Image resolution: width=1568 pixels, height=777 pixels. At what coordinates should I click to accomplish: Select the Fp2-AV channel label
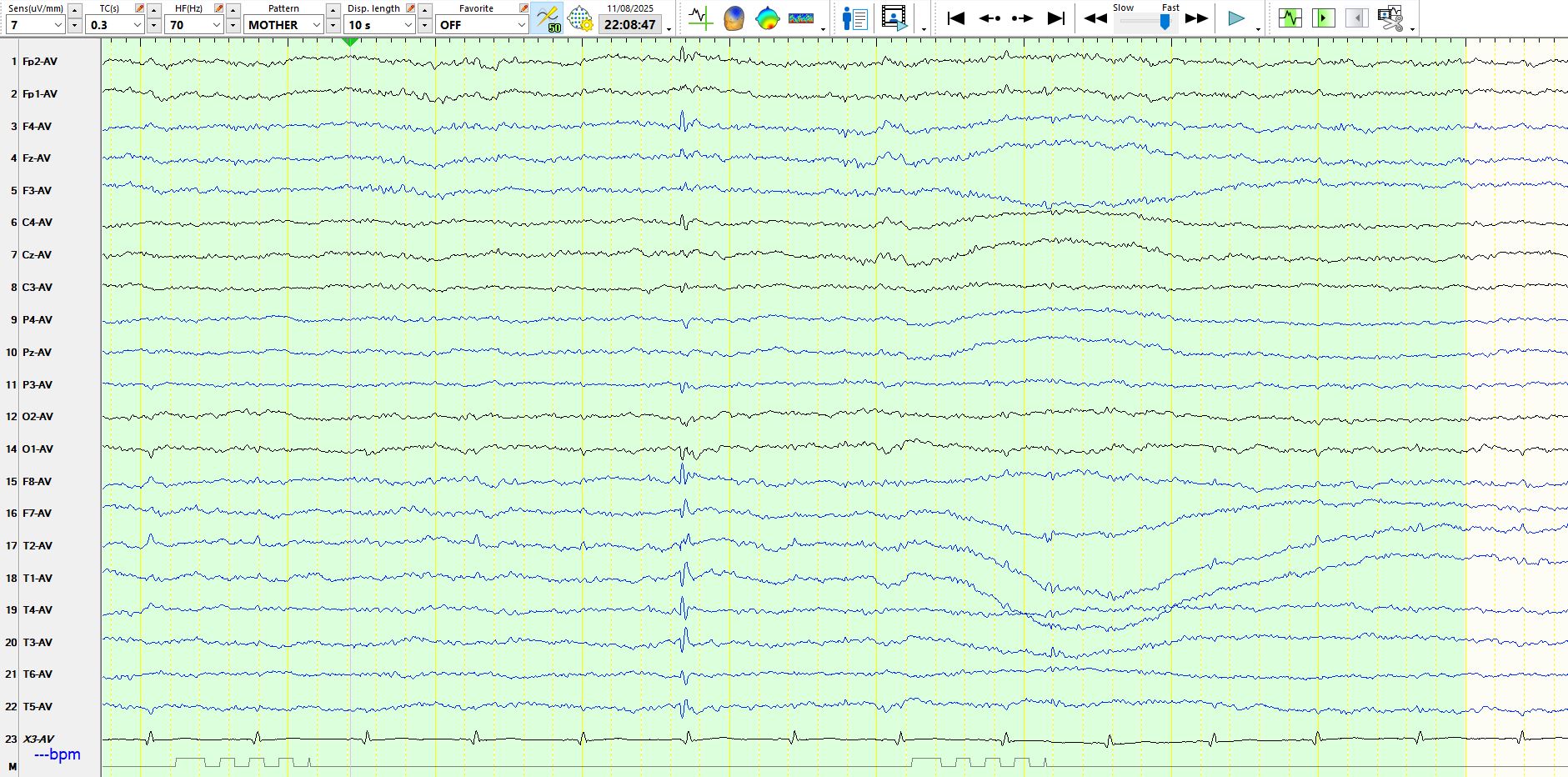40,62
